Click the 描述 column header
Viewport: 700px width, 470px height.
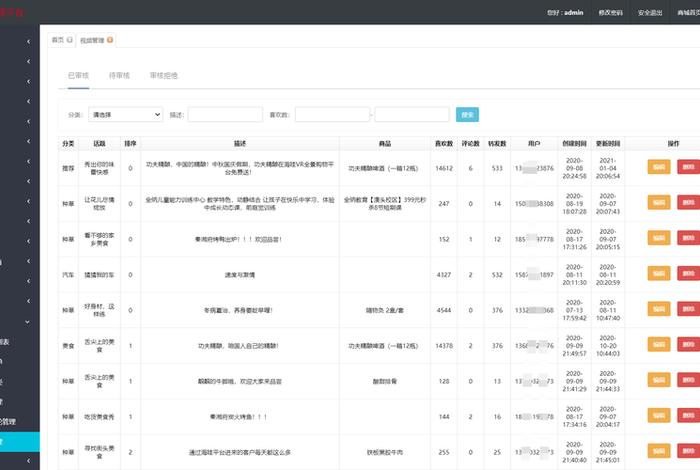click(240, 144)
